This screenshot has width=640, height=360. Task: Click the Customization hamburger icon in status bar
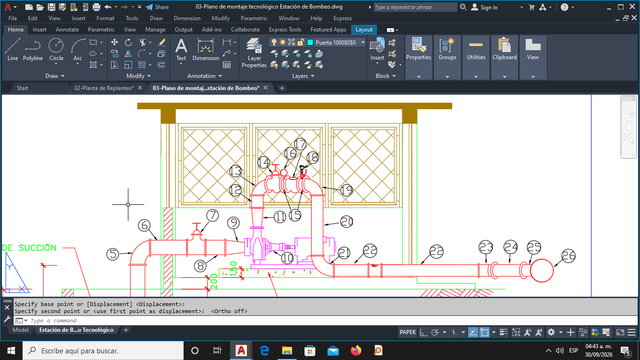pos(631,332)
